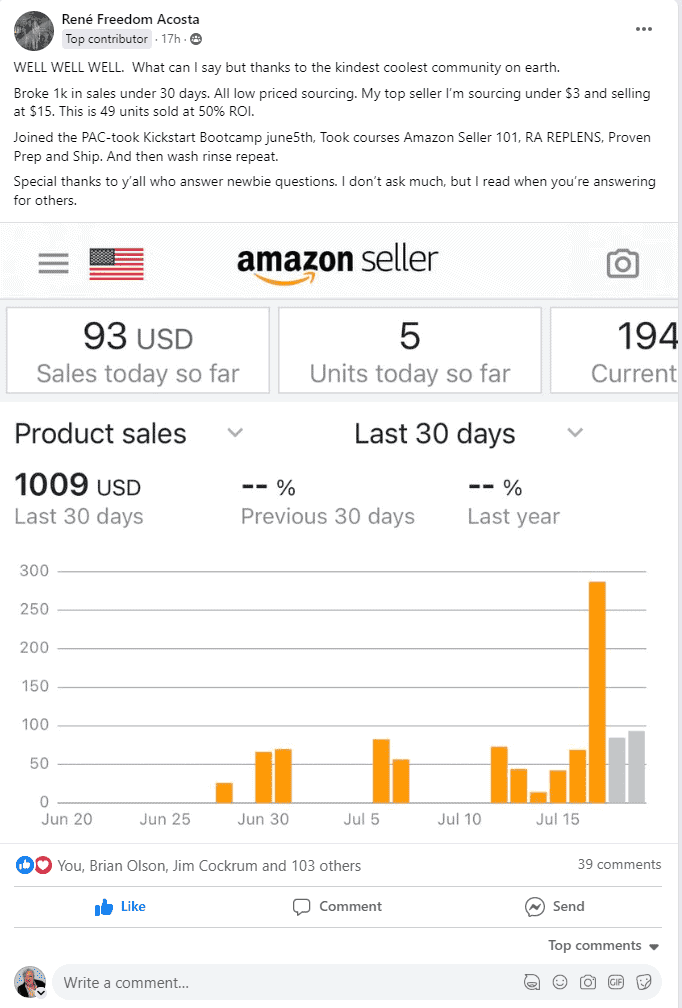Open the Top comments sort dropdown

[604, 945]
